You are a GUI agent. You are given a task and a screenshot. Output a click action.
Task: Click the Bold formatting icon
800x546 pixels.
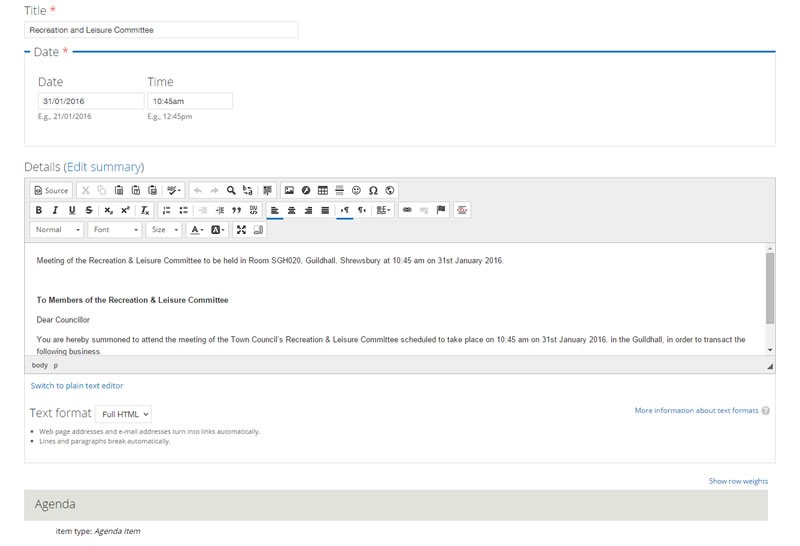39,210
